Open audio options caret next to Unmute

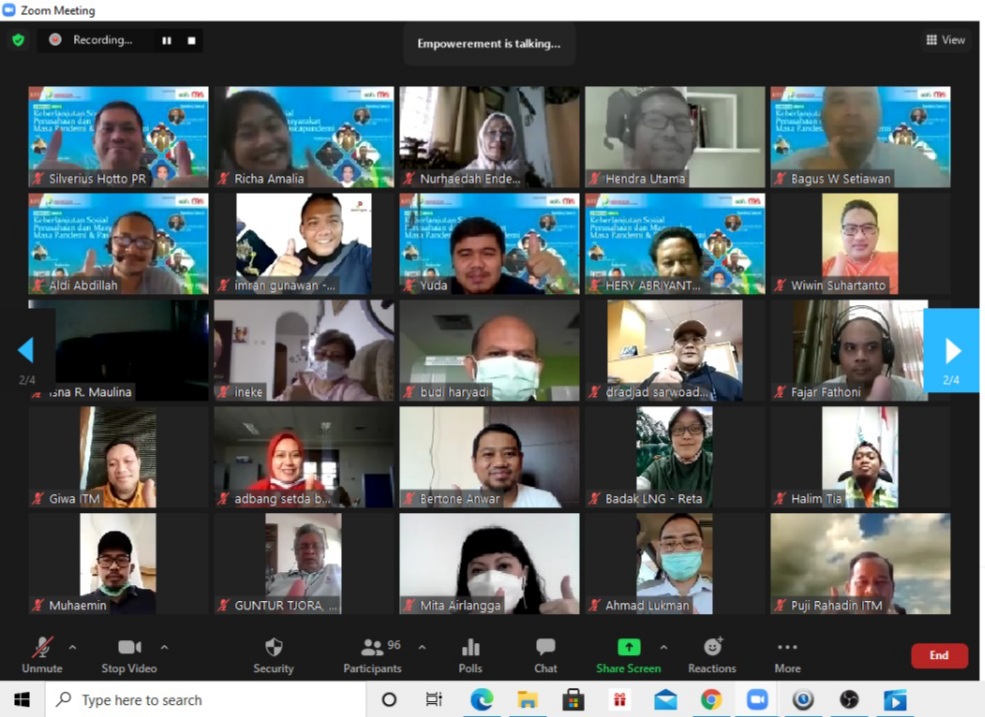(x=72, y=647)
